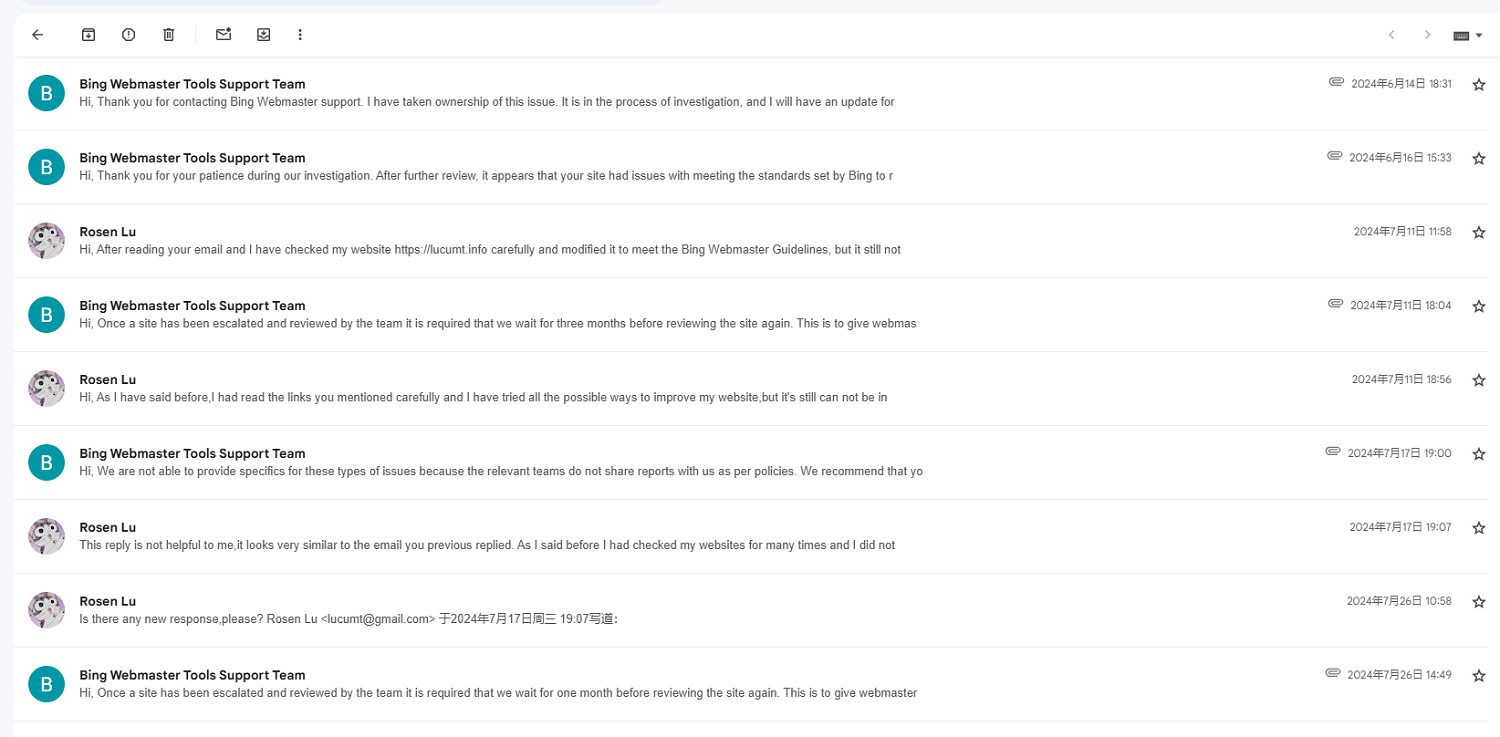The image size is (1500, 737).
Task: Star the 2024年7月17日 19:00 message
Action: (x=1479, y=455)
